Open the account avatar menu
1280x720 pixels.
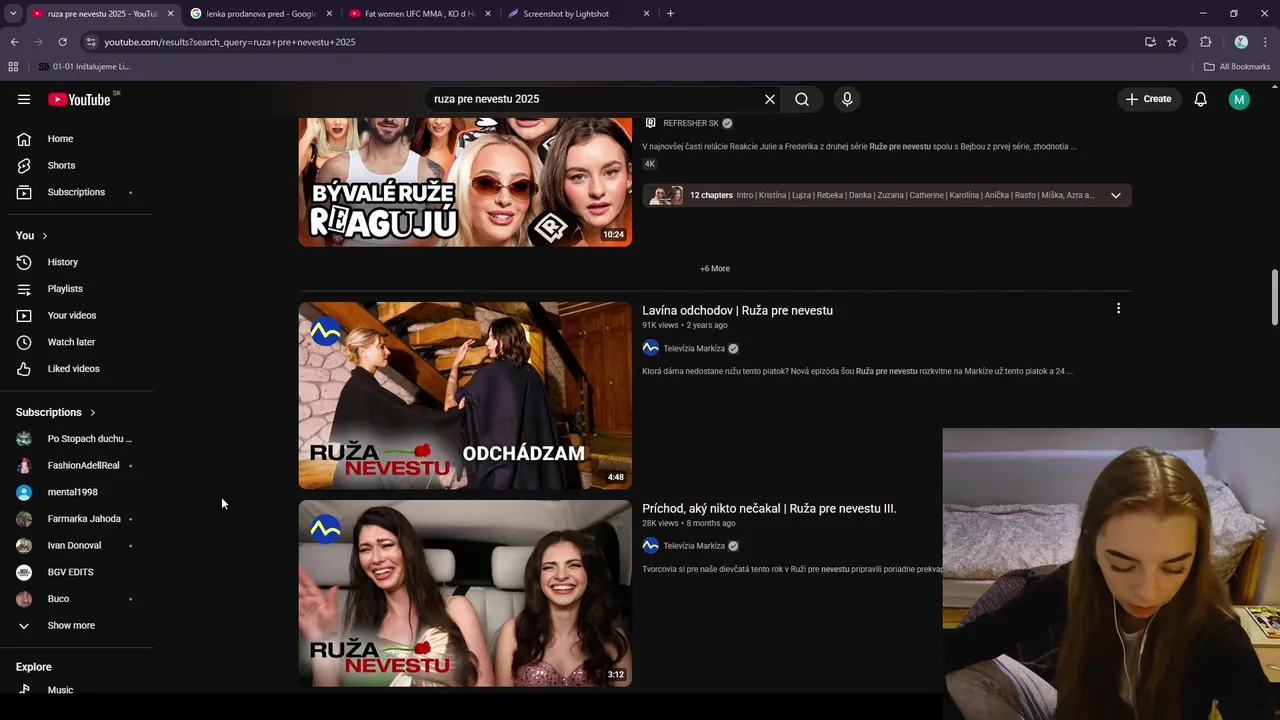[x=1239, y=99]
